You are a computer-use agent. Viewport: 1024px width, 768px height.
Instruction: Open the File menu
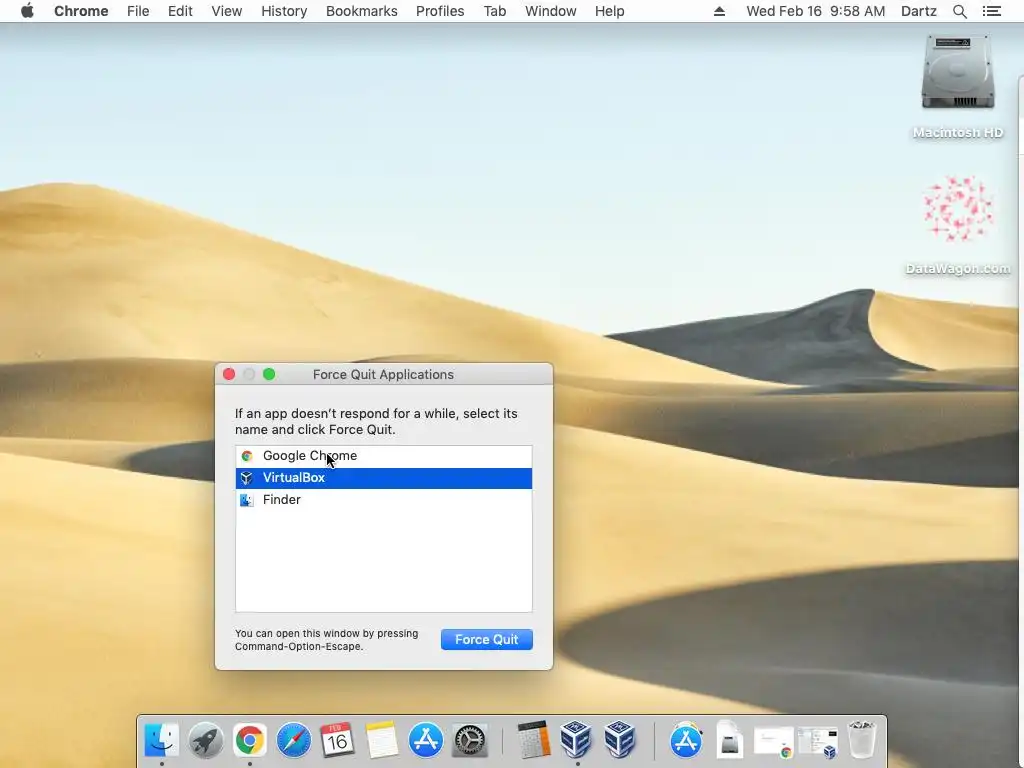coord(138,11)
